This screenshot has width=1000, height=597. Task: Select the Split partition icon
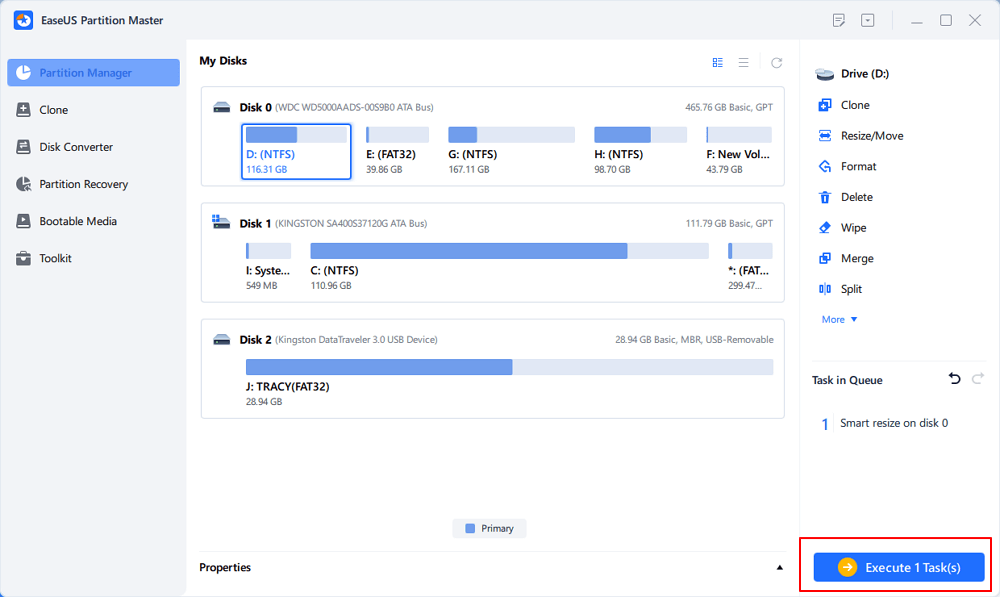825,289
